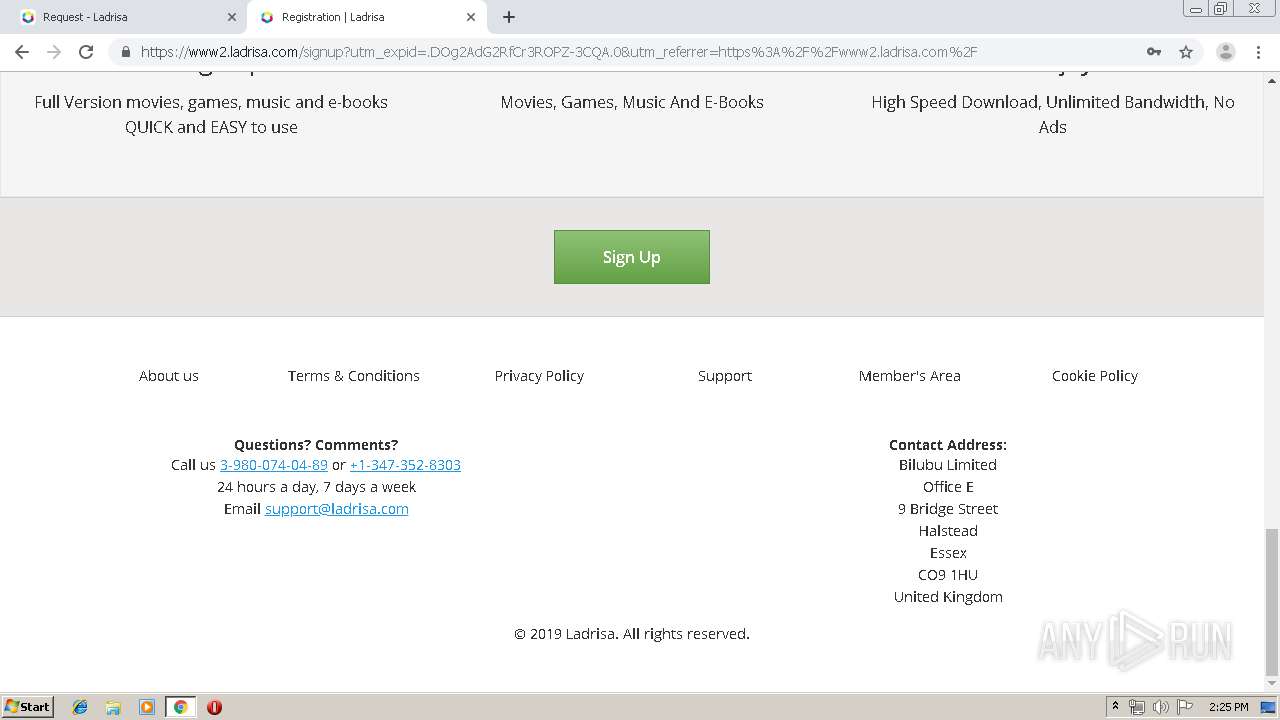
Task: Reload the current page
Action: pyautogui.click(x=86, y=52)
